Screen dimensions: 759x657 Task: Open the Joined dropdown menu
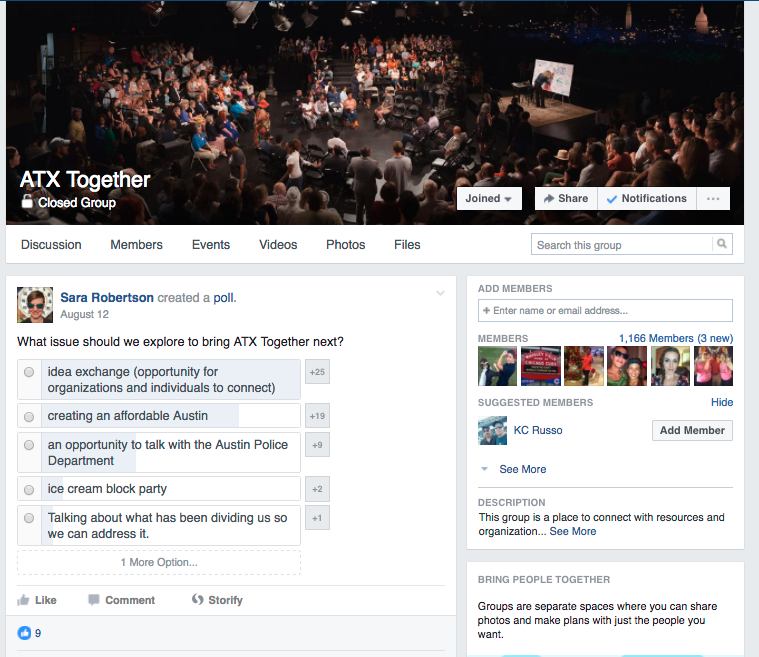[x=489, y=199]
